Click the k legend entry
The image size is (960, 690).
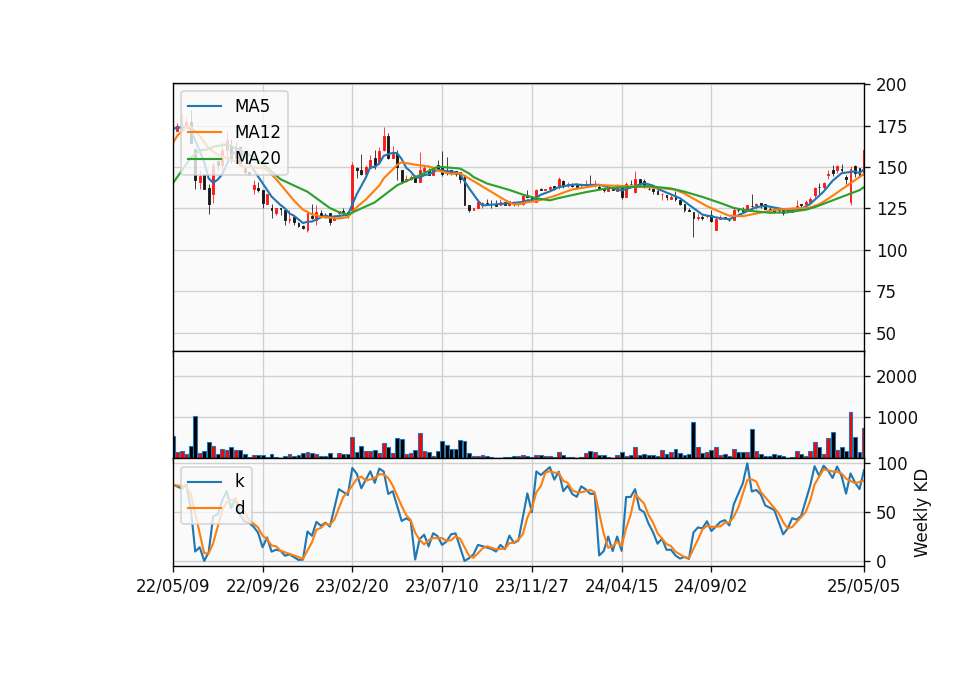coord(216,481)
